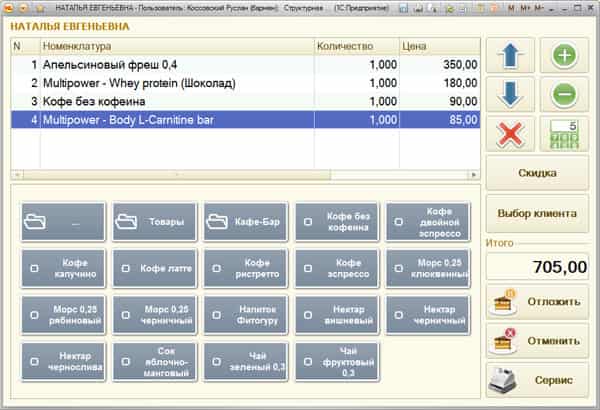Decrease quantity with green minus icon

pyautogui.click(x=564, y=95)
